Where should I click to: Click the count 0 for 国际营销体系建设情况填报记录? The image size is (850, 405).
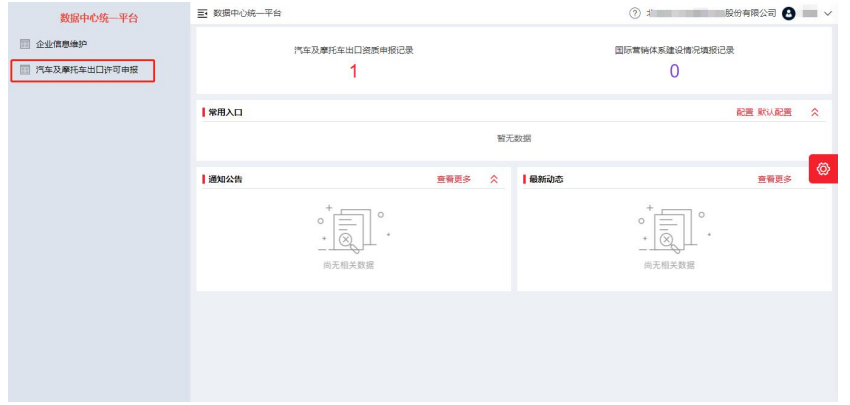point(674,71)
